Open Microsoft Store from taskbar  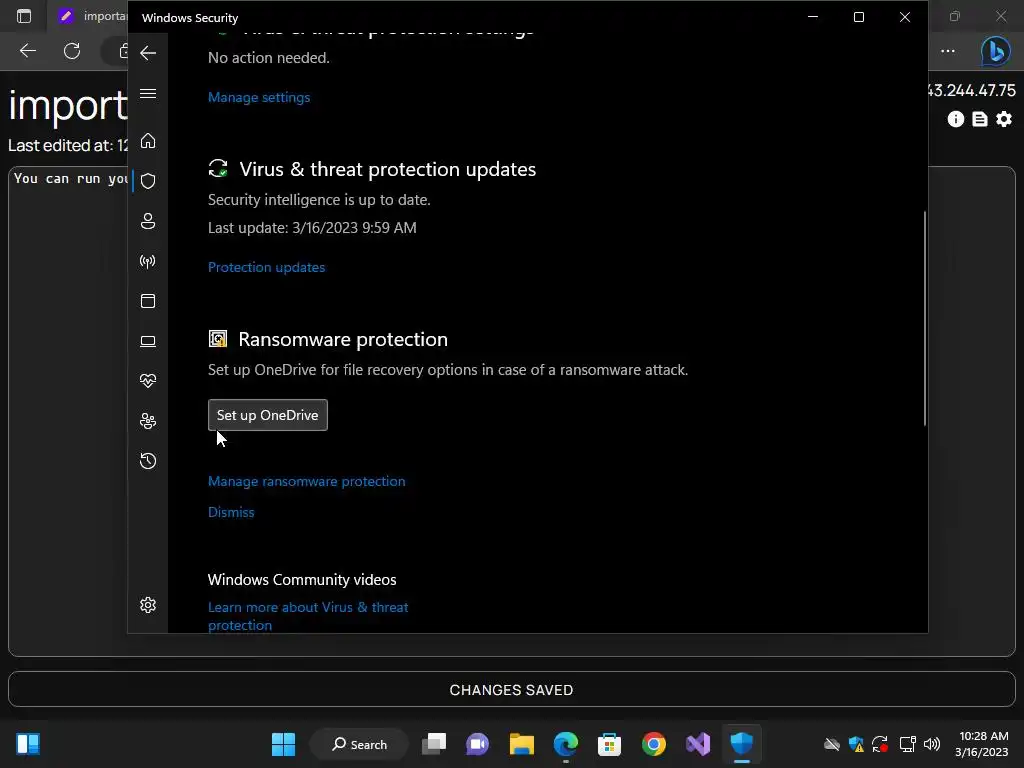pyautogui.click(x=609, y=744)
